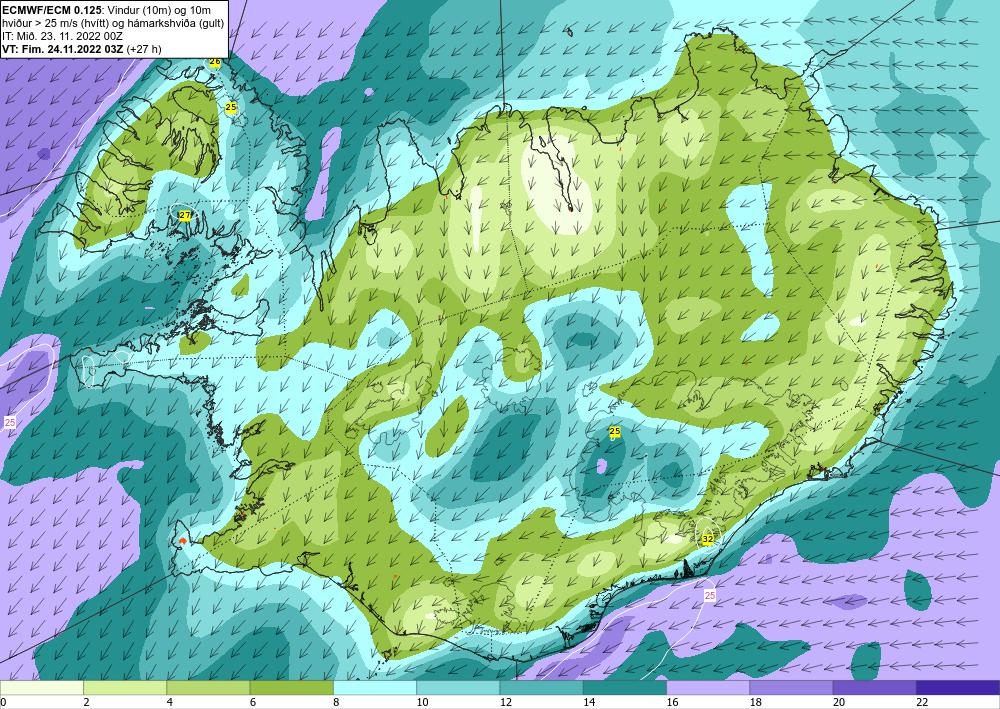Pick the 2–4 m/s light green swatch

pyautogui.click(x=125, y=688)
